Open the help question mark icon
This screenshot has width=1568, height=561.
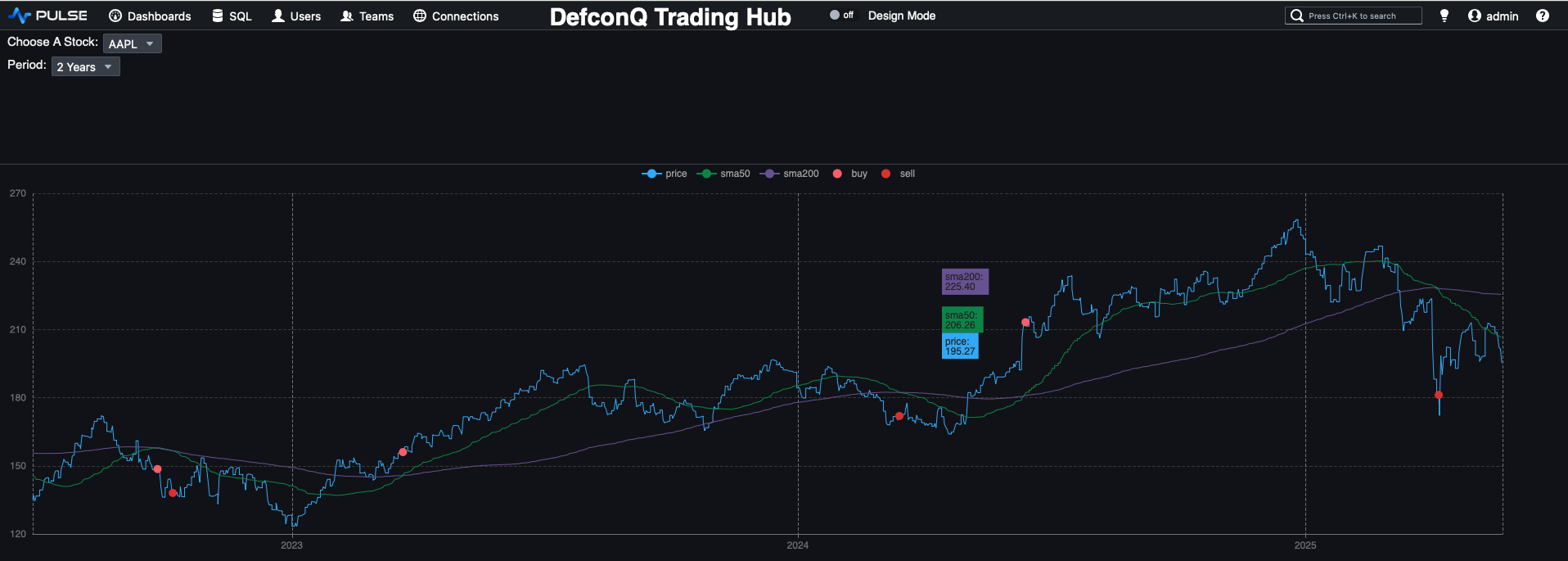click(x=1543, y=16)
